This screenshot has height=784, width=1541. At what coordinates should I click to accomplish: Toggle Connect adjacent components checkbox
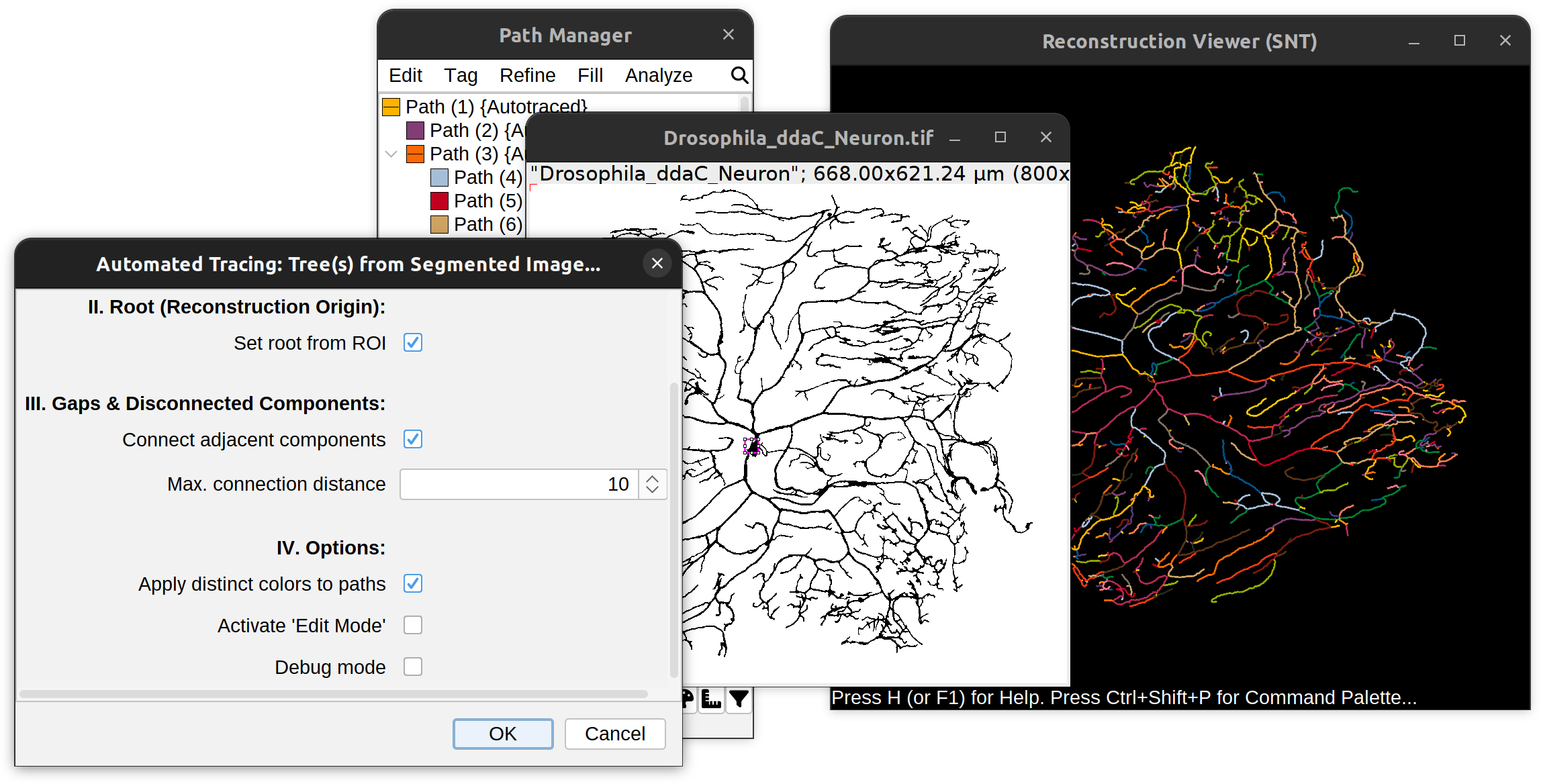click(x=412, y=440)
